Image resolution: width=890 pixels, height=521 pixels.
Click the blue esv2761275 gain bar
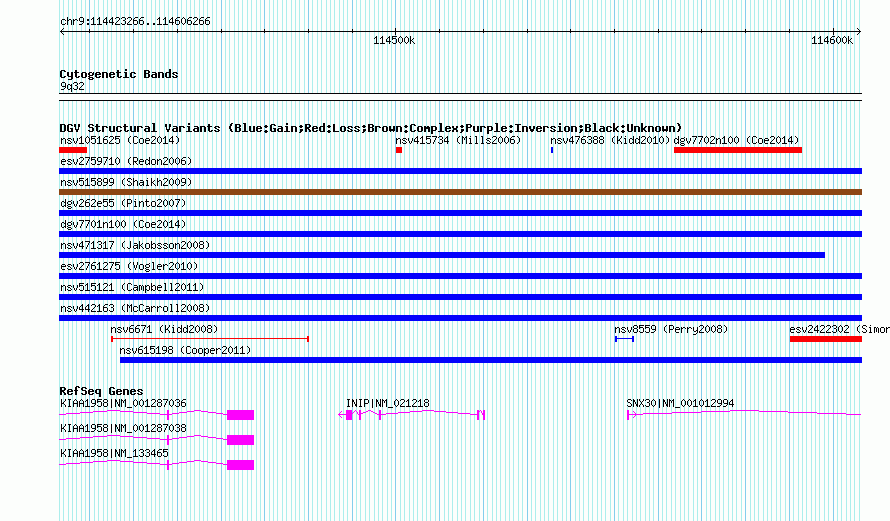460,276
